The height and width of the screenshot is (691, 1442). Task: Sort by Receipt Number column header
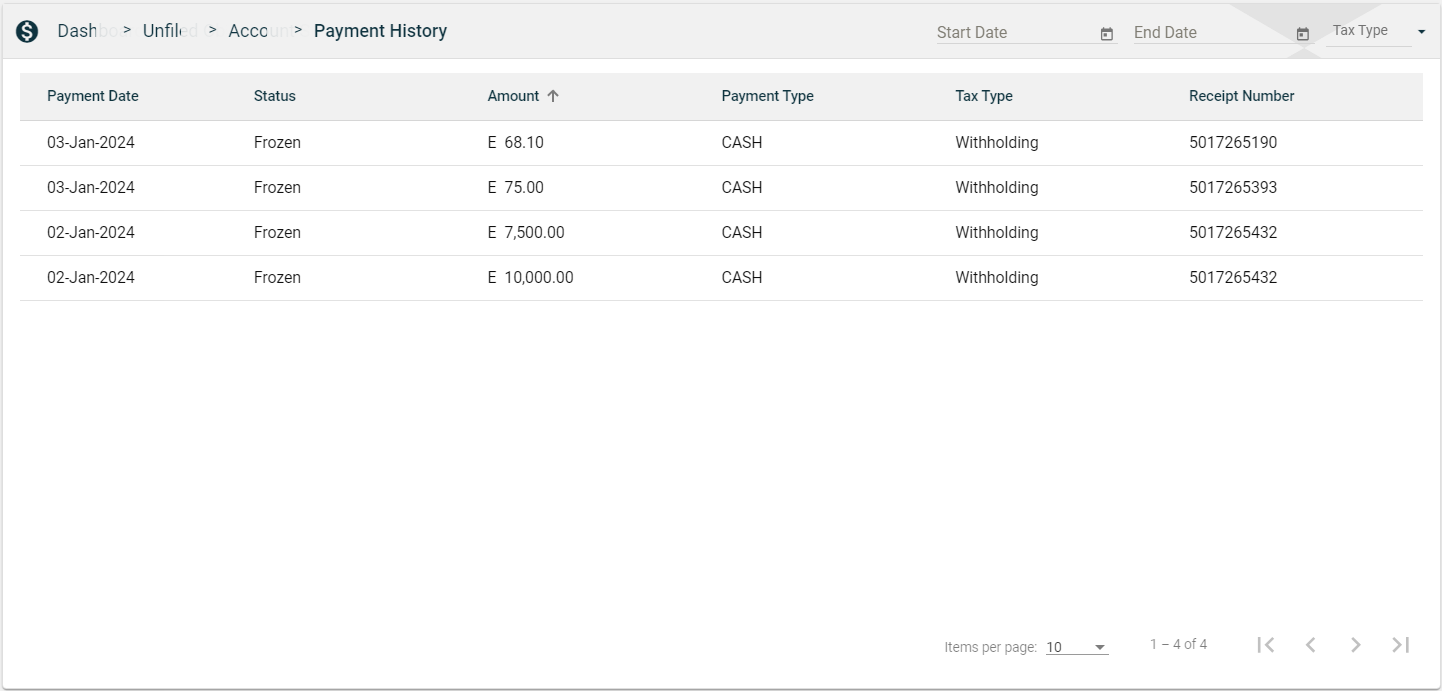click(x=1241, y=96)
